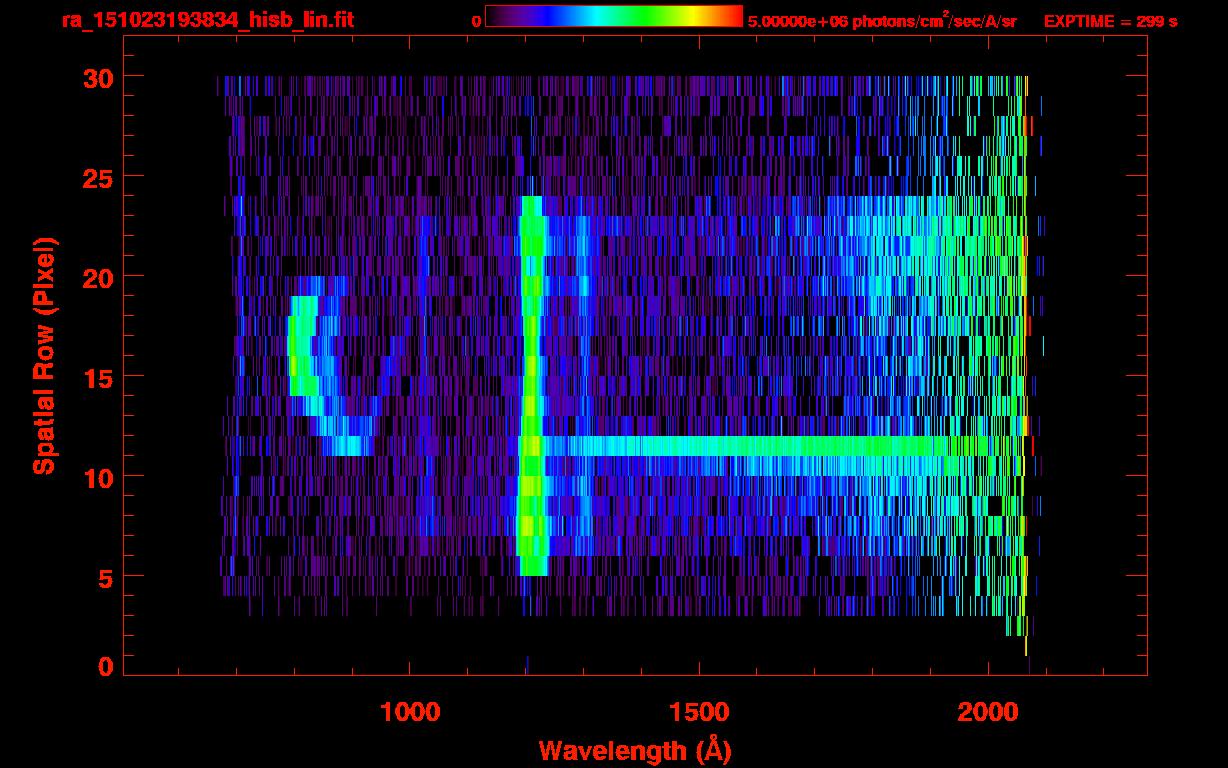This screenshot has width=1228, height=768.
Task: Click the x-axis tick label 2000
Action: coord(987,712)
